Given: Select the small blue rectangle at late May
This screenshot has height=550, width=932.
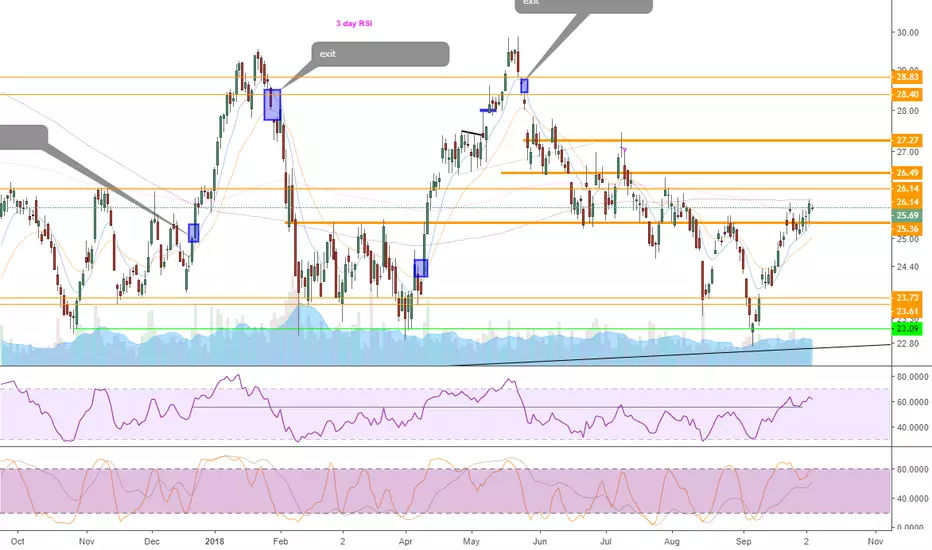Looking at the screenshot, I should coord(524,86).
